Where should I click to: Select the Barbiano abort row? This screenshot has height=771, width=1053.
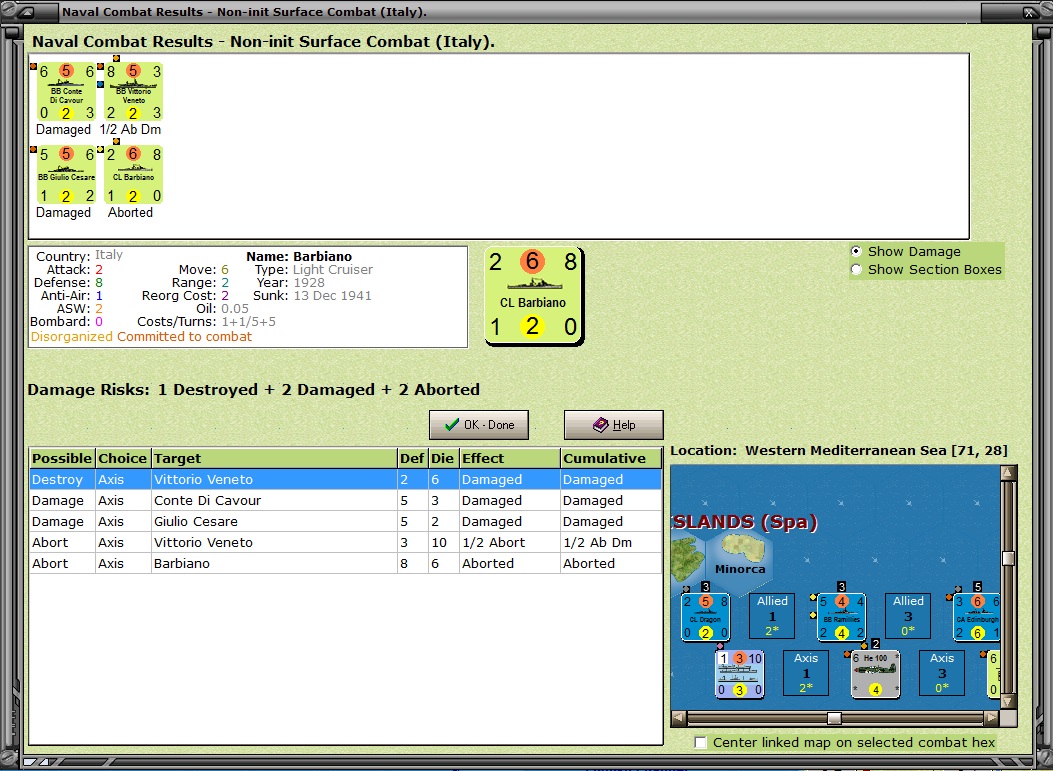[x=346, y=563]
